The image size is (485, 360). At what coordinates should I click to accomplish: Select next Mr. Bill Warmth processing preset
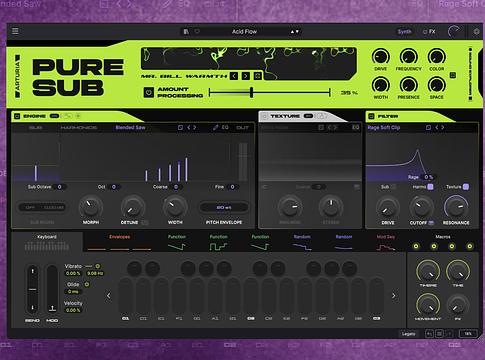click(x=246, y=76)
